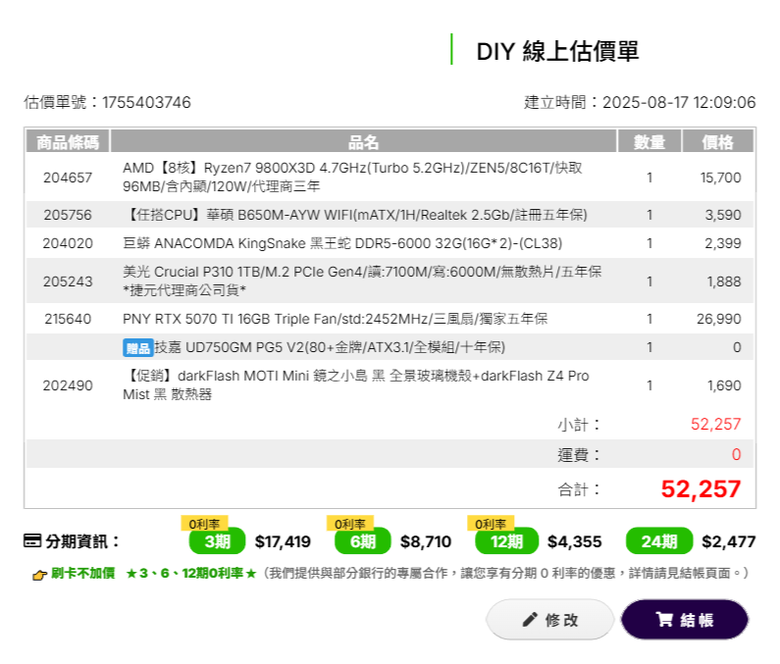Click product code 202490
The height and width of the screenshot is (664, 780).
coord(68,385)
